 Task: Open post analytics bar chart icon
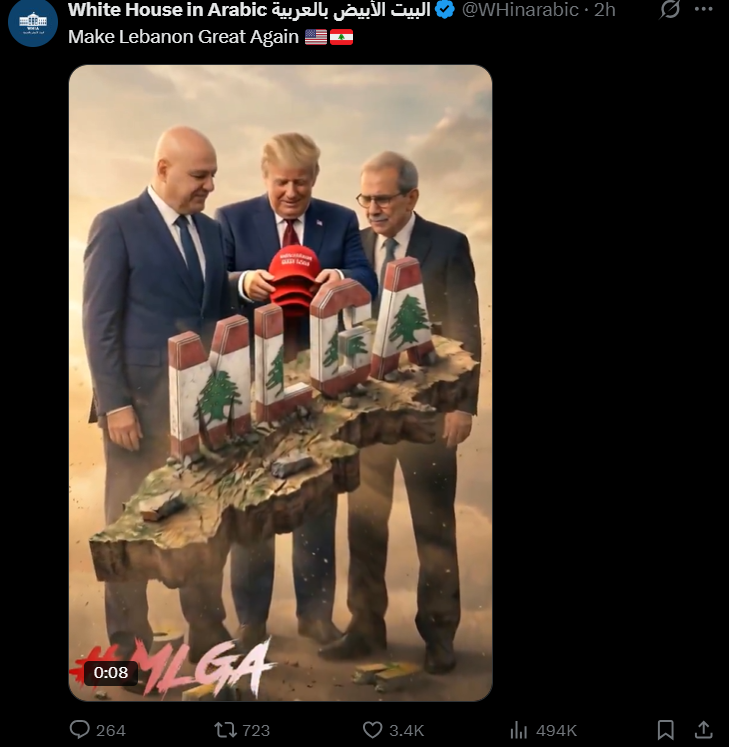pos(518,730)
